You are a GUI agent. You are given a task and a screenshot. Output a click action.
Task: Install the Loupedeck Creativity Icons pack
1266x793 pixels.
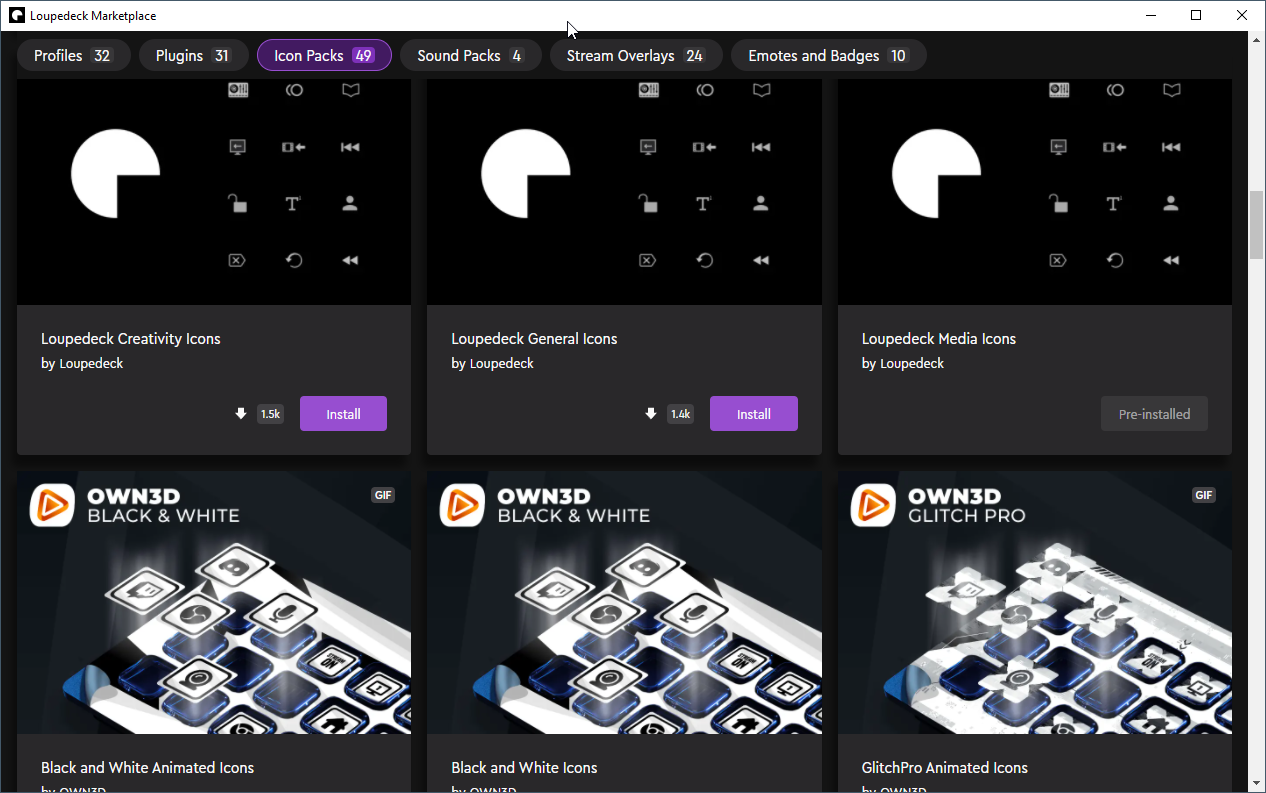(343, 414)
